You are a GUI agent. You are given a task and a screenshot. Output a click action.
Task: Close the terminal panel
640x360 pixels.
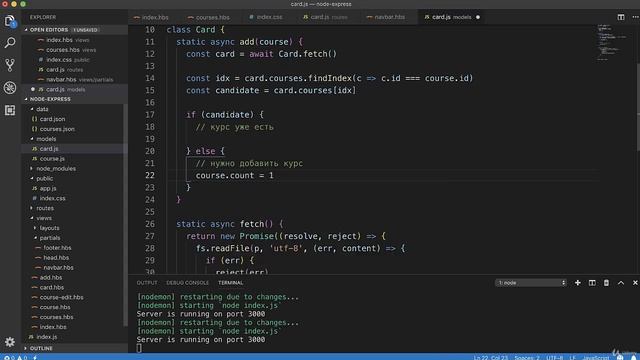pyautogui.click(x=635, y=283)
